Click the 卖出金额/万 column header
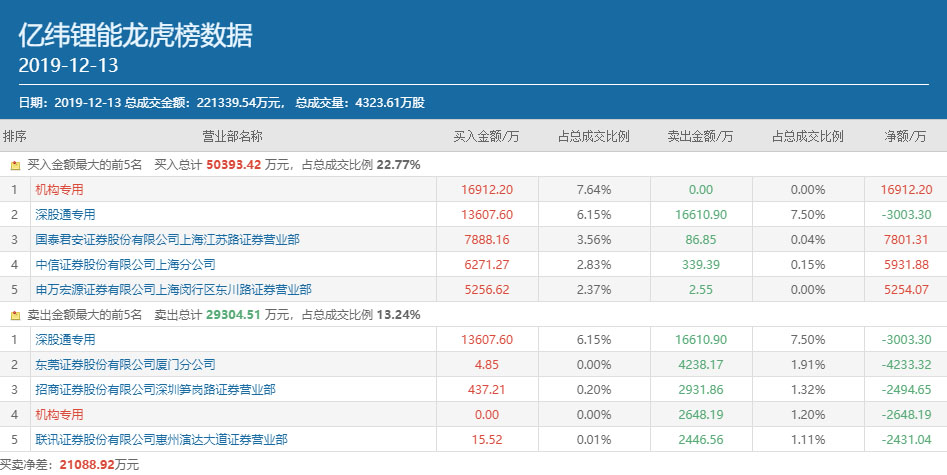 (700, 136)
